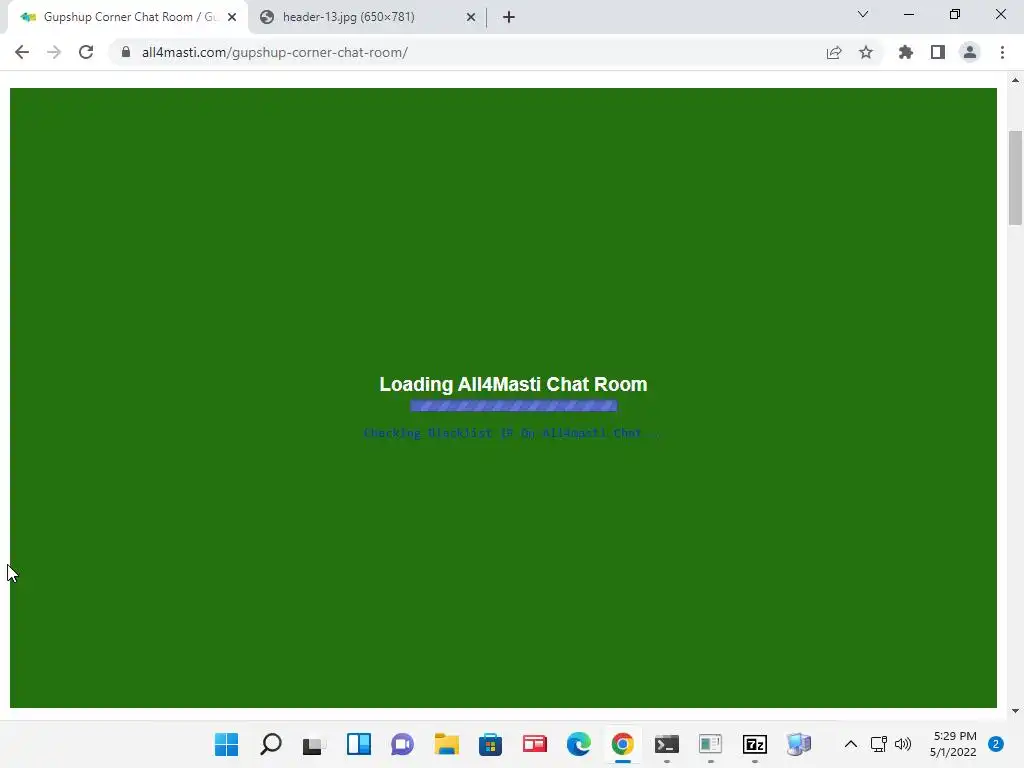Close the Gupshup Corner Chat Room tab
Image resolution: width=1024 pixels, height=768 pixels.
tap(232, 17)
